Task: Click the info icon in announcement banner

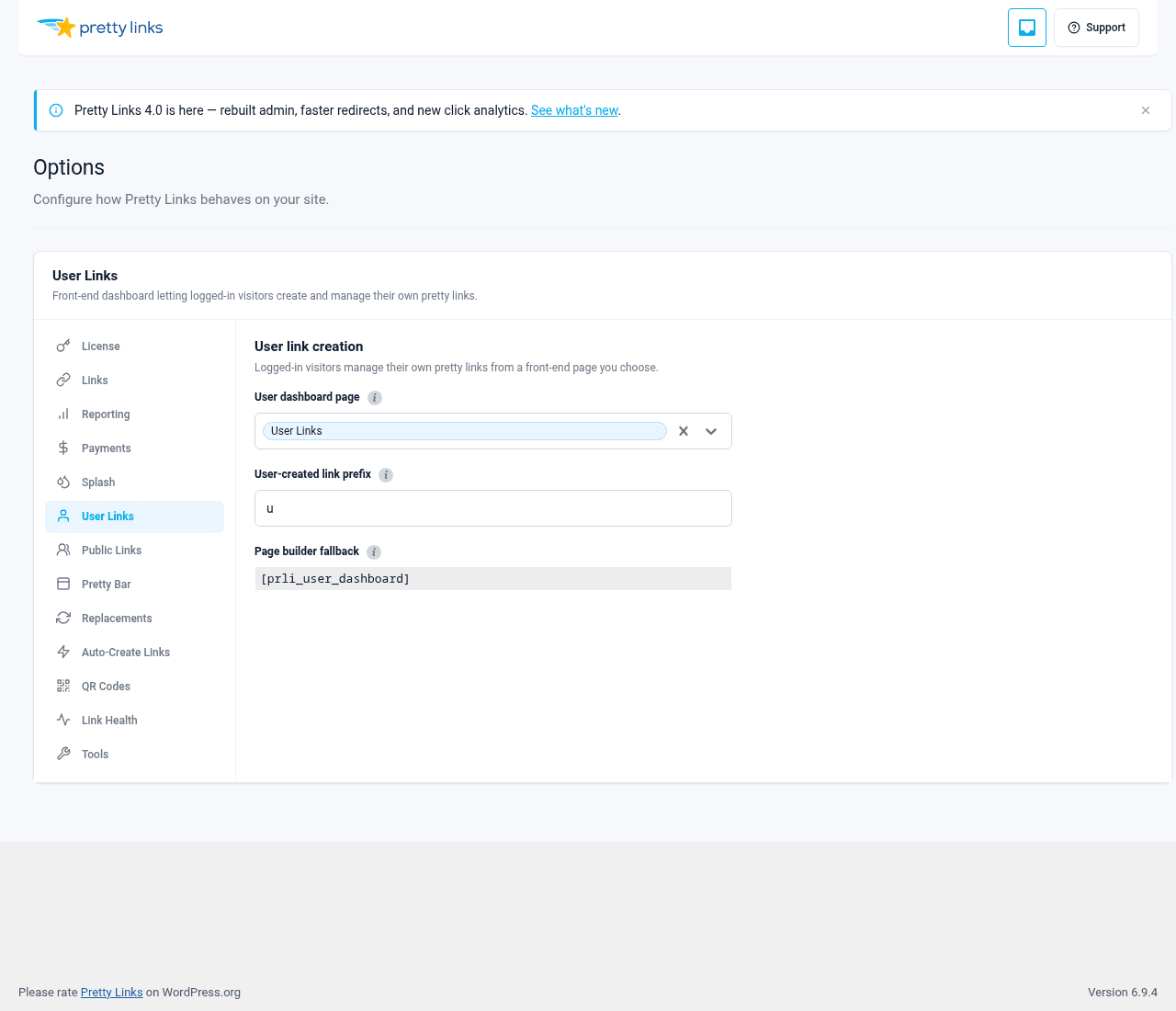Action: click(x=56, y=110)
